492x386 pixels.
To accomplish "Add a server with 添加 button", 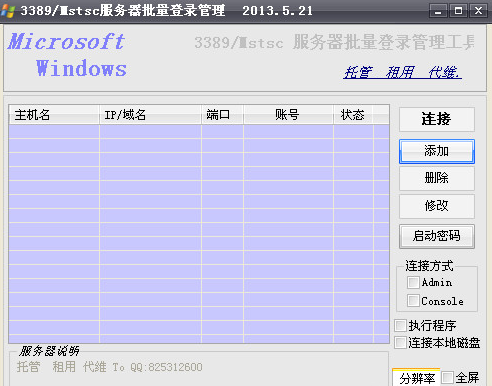I will [x=437, y=151].
